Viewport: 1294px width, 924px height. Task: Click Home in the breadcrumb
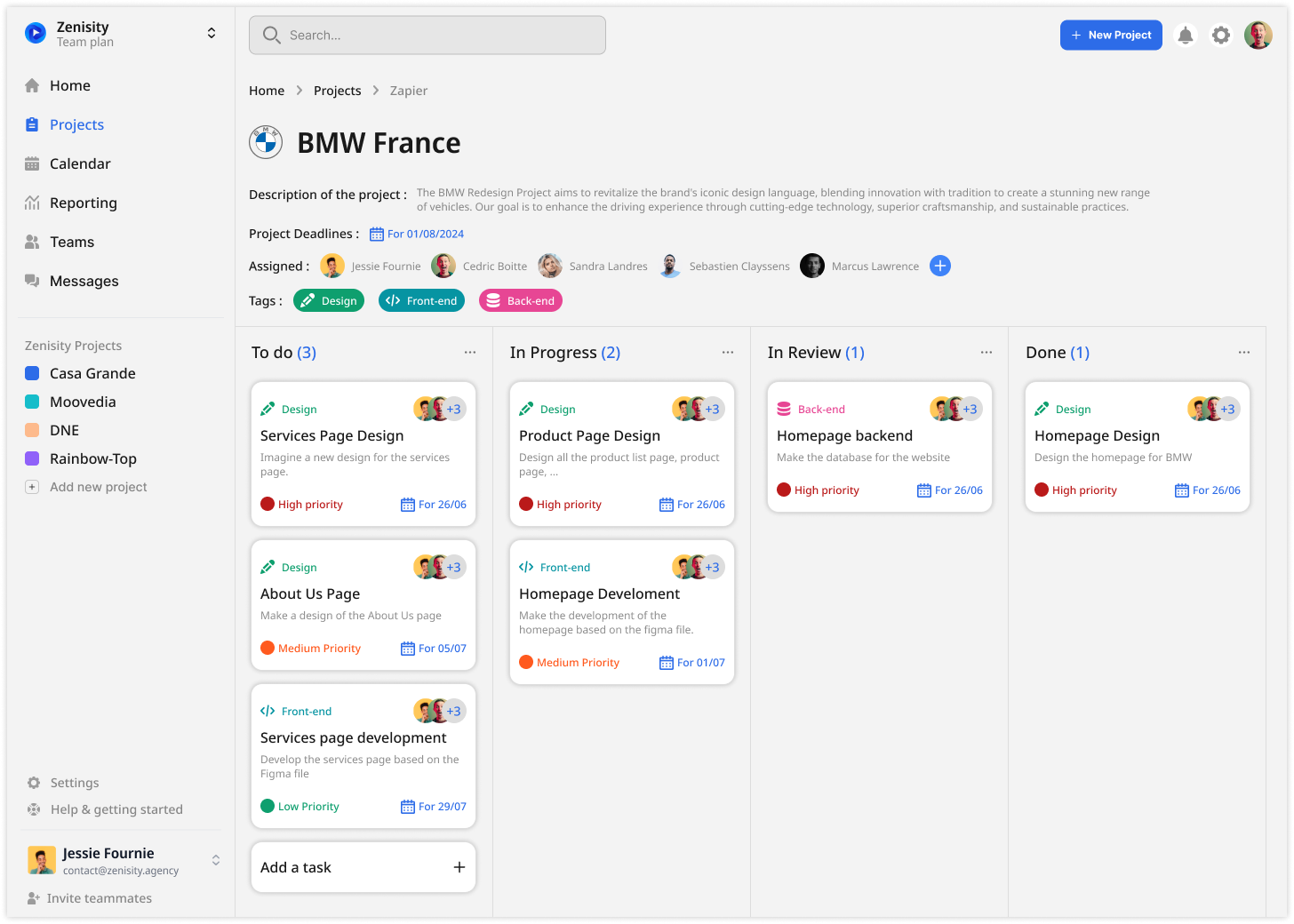(x=267, y=91)
